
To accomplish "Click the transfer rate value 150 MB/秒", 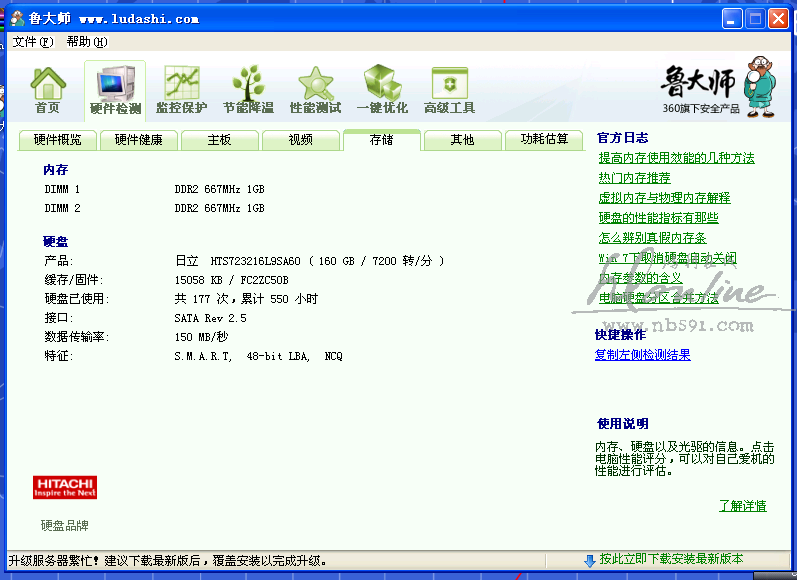I will point(201,337).
